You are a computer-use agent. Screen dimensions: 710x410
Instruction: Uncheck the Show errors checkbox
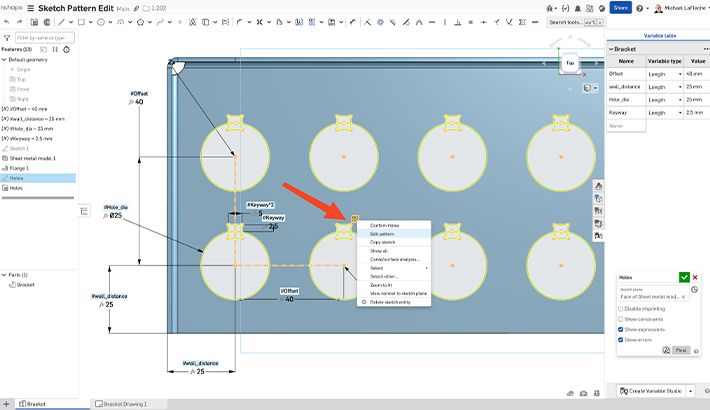click(621, 340)
